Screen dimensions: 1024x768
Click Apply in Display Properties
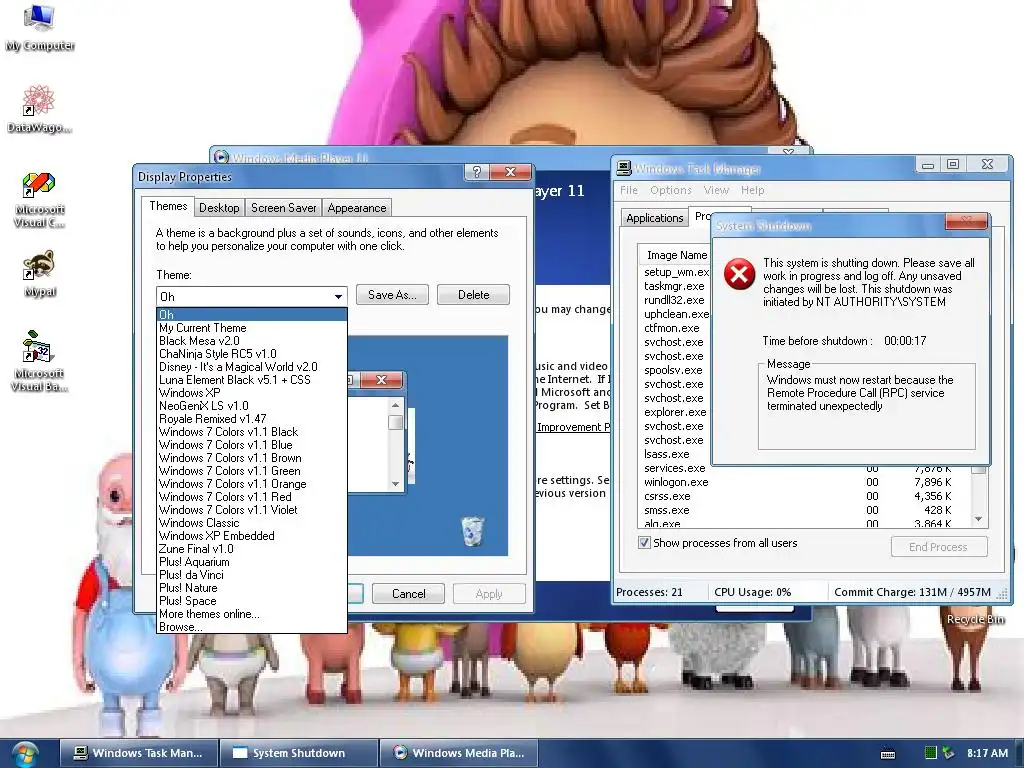click(x=489, y=594)
